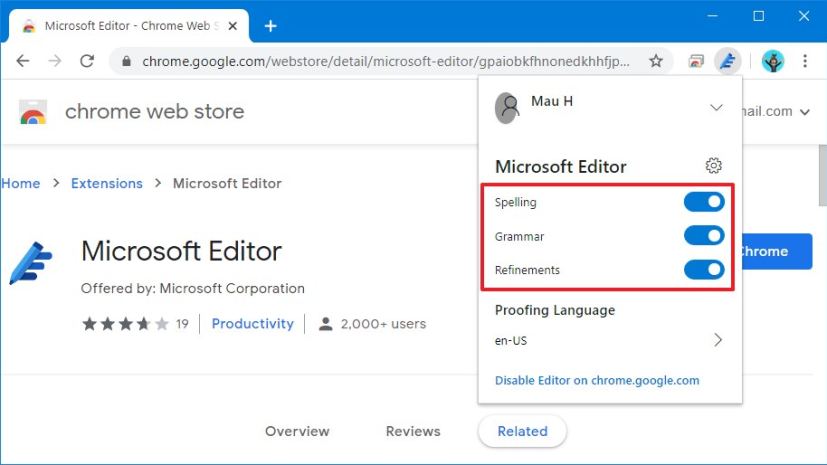The height and width of the screenshot is (465, 827).
Task: Open Chrome's three-dot menu
Action: click(805, 61)
